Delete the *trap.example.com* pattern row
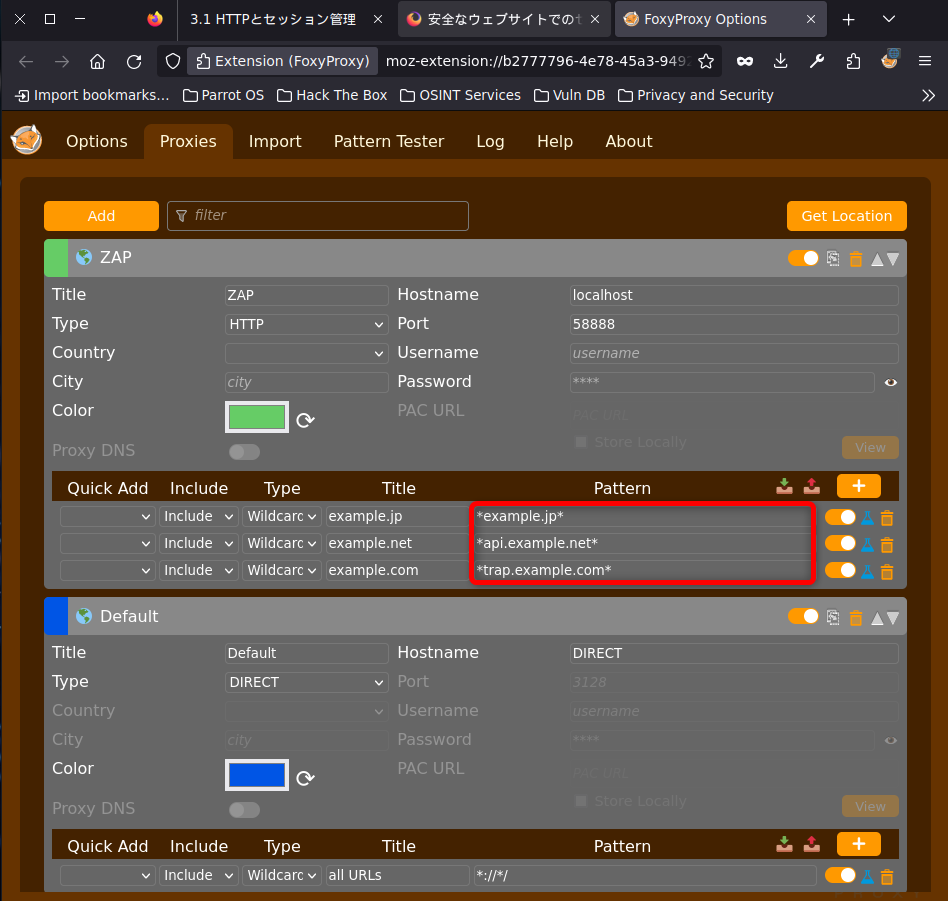The image size is (948, 901). pos(887,572)
